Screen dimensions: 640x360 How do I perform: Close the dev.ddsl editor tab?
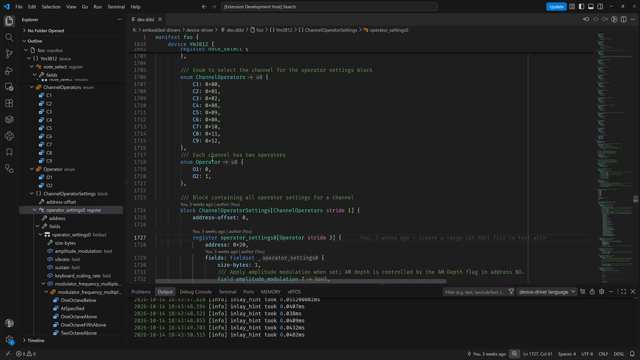[160, 19]
